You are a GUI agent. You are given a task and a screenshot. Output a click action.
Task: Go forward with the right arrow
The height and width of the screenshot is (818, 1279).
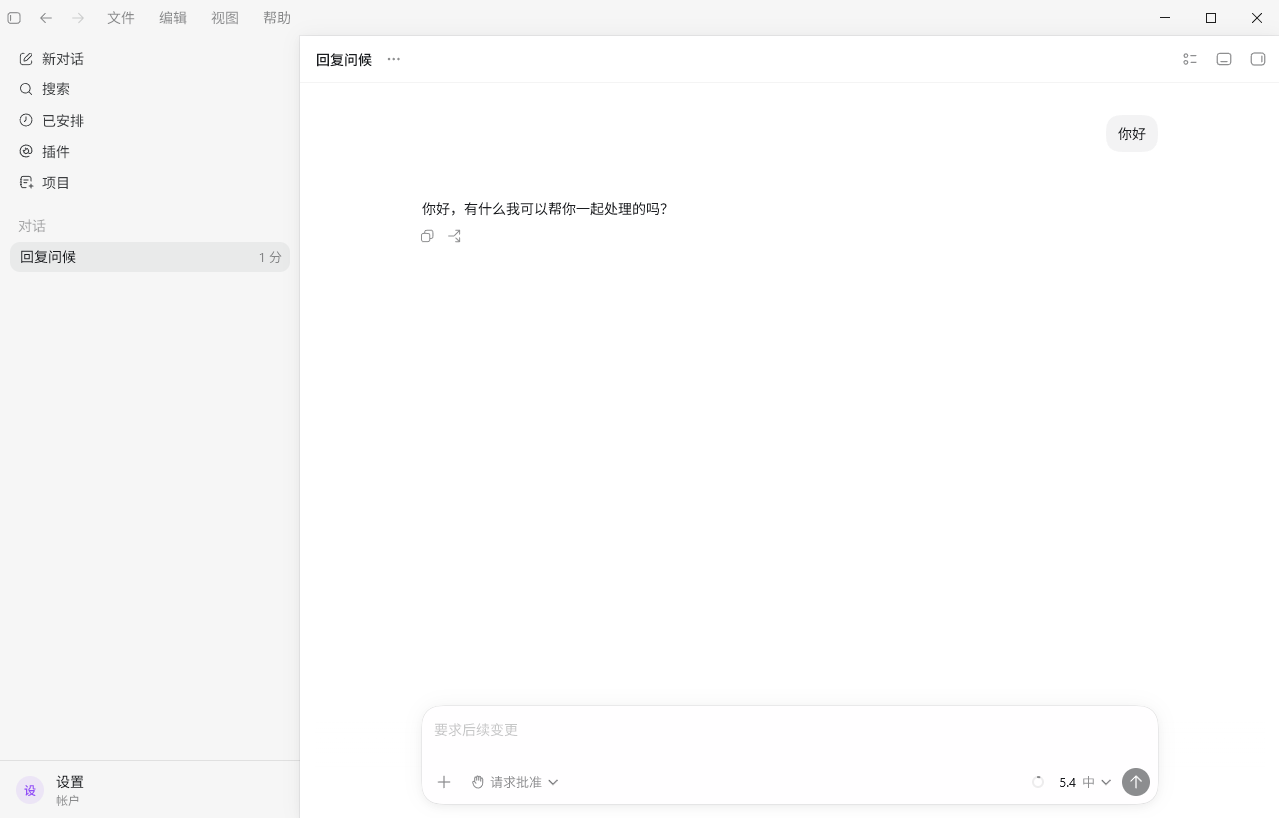(x=78, y=18)
